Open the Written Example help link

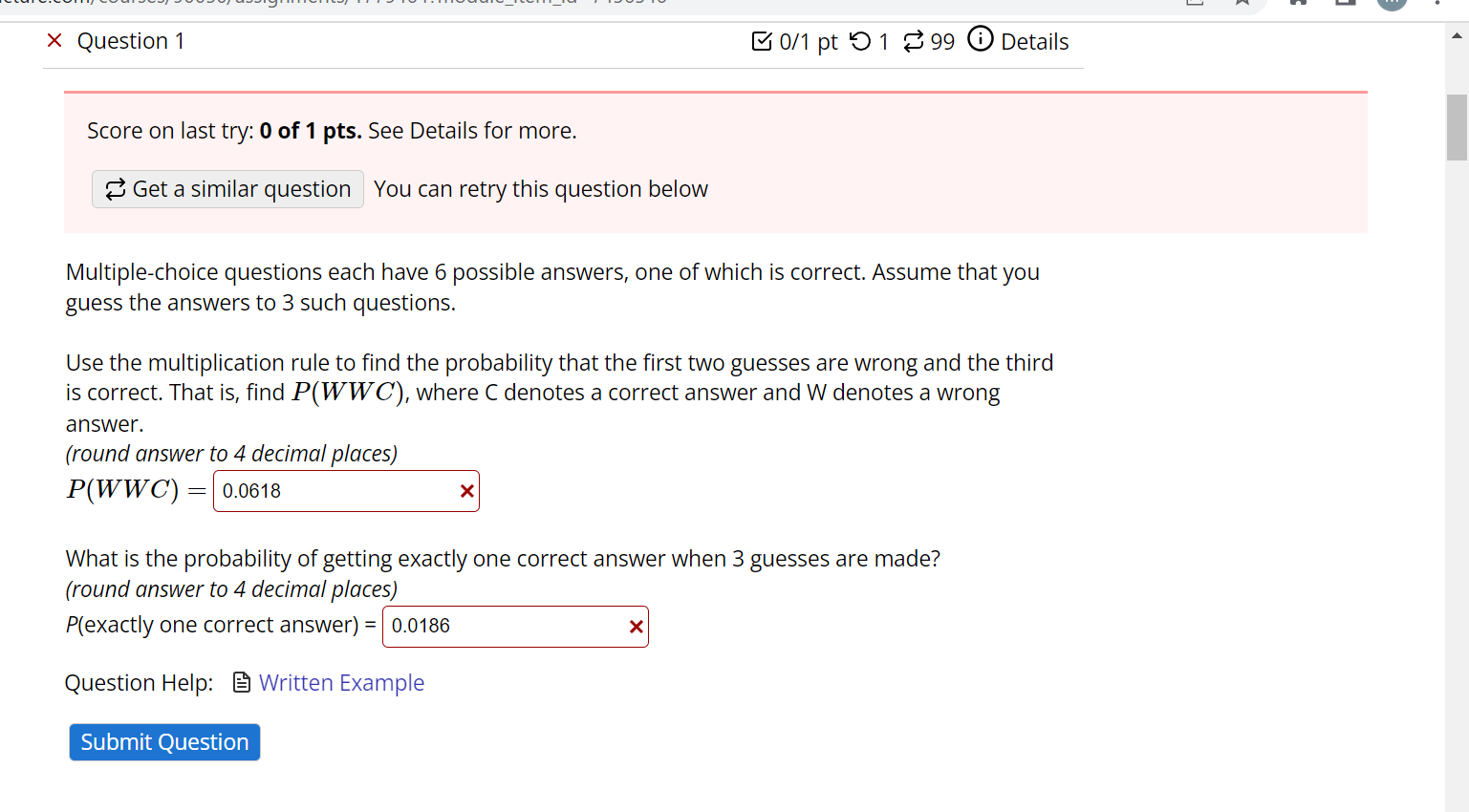point(341,682)
